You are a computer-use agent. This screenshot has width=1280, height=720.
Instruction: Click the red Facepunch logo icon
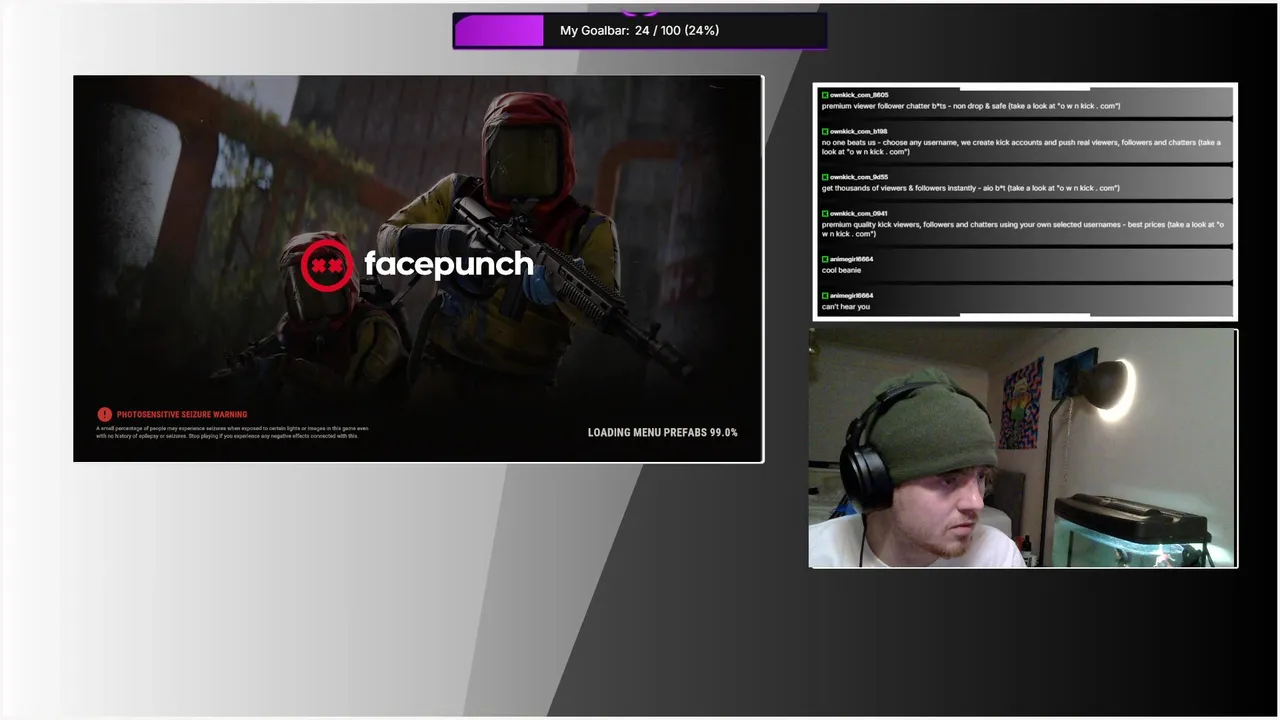[327, 265]
